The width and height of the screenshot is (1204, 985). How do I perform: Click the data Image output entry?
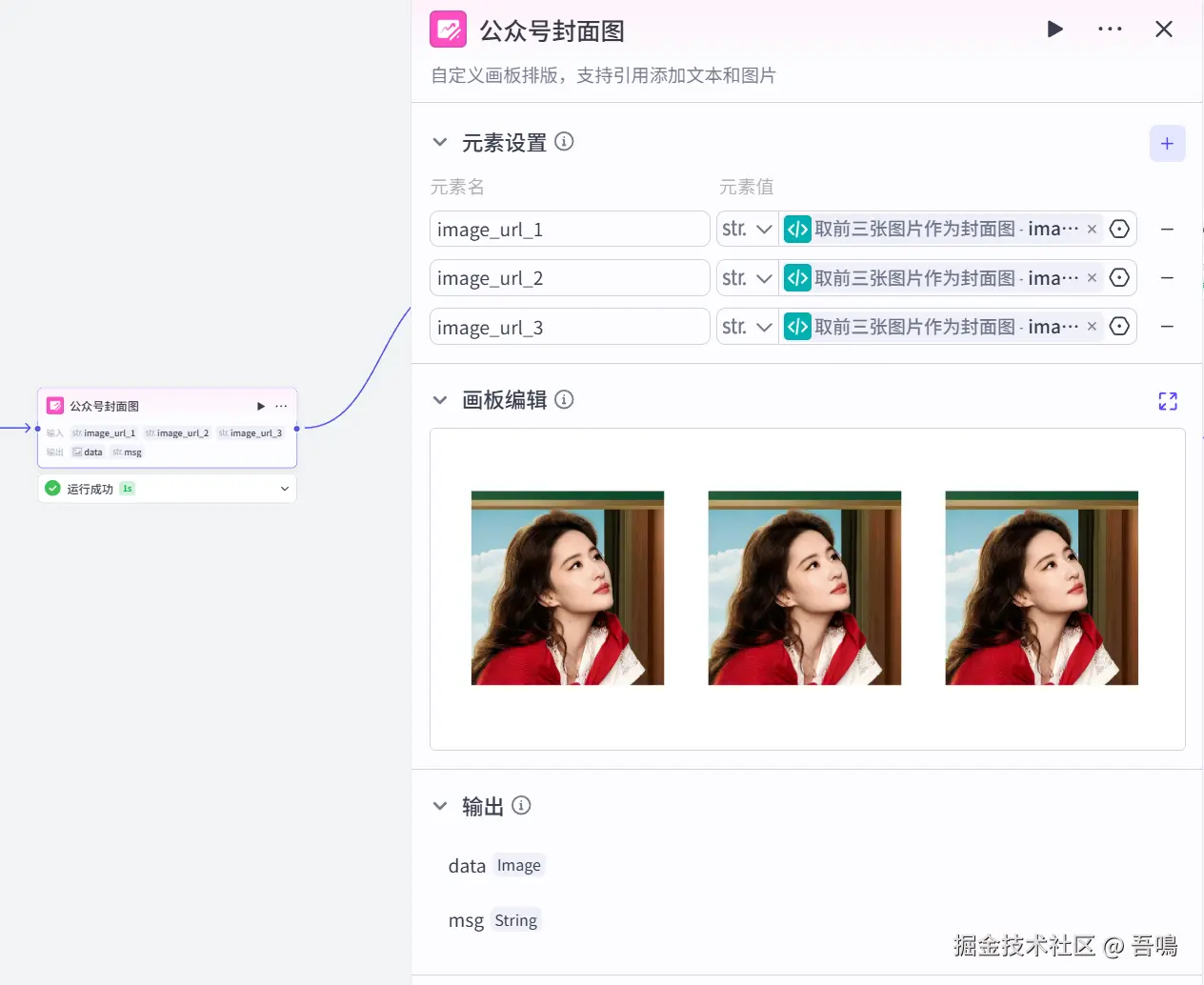point(495,866)
